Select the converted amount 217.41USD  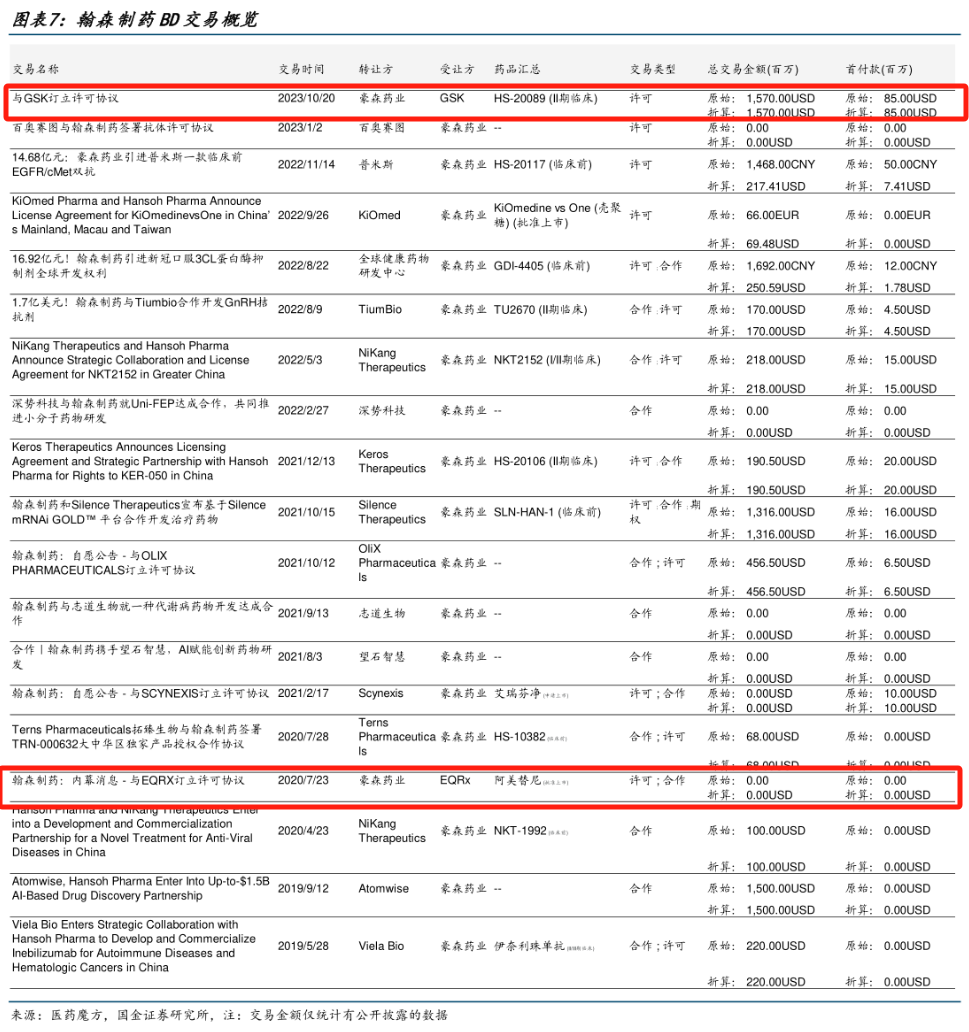tap(775, 186)
